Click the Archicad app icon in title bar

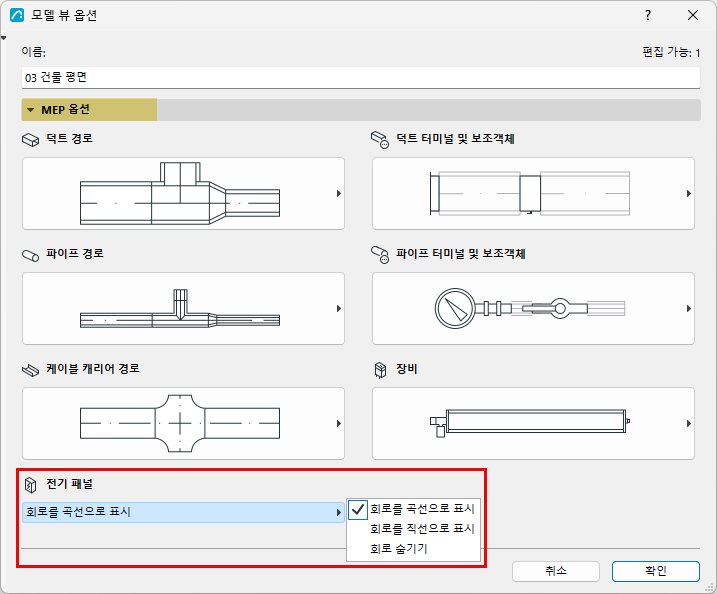(x=16, y=15)
